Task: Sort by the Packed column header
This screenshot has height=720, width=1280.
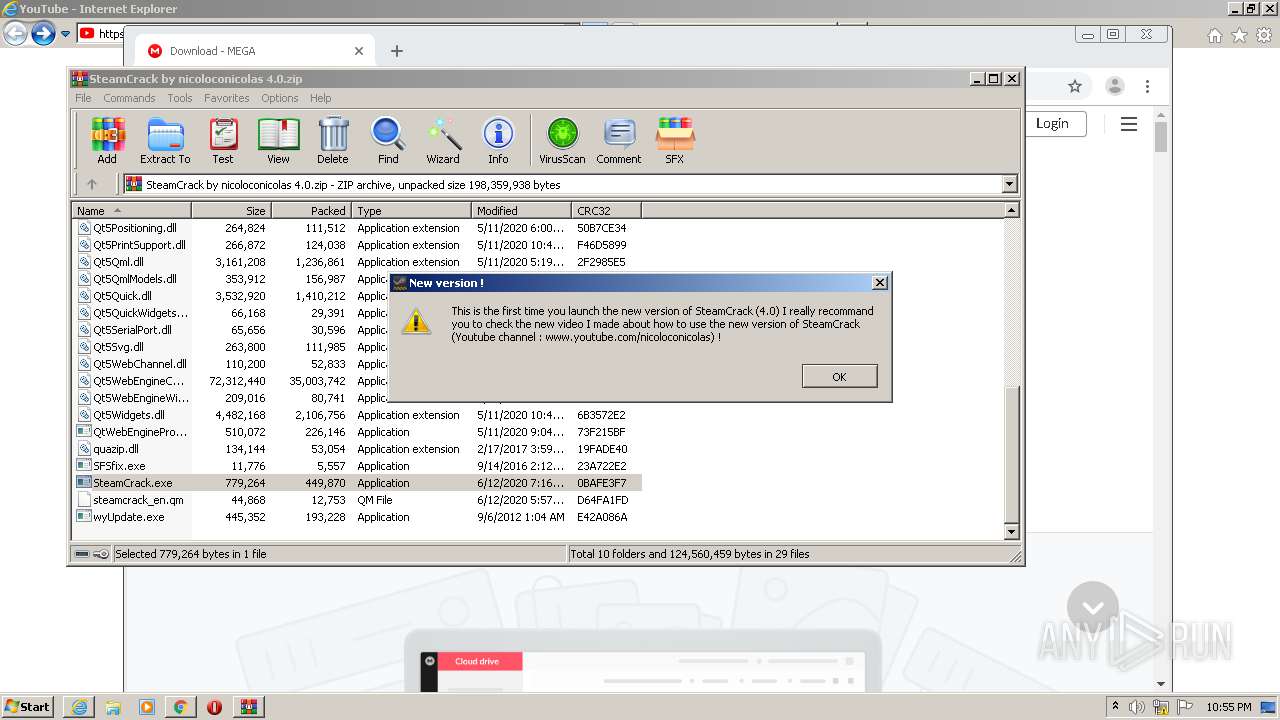Action: 311,210
